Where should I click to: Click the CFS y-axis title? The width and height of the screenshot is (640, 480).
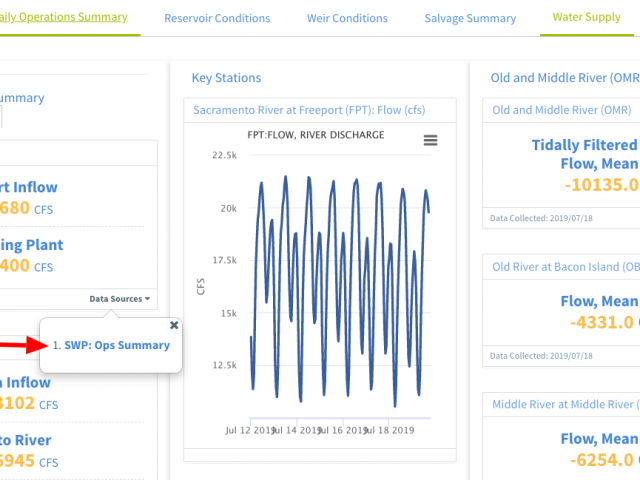(x=200, y=287)
